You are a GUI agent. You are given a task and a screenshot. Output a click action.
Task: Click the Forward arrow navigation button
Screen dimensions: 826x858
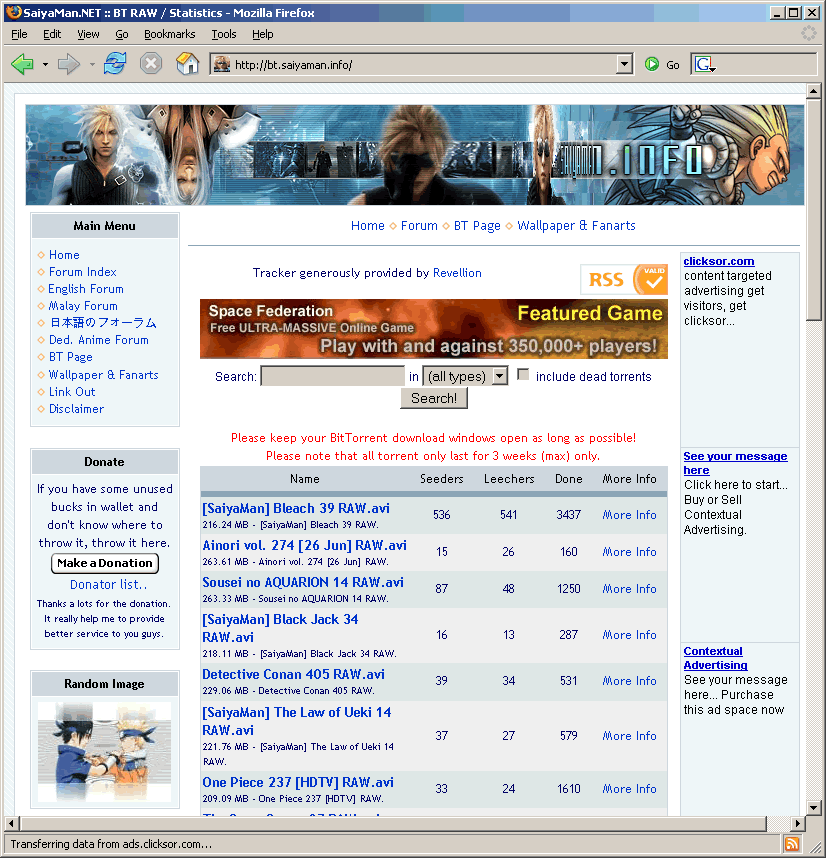[68, 64]
